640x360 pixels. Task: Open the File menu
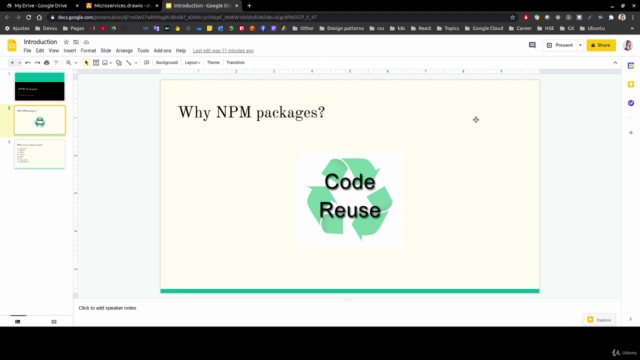[27, 51]
